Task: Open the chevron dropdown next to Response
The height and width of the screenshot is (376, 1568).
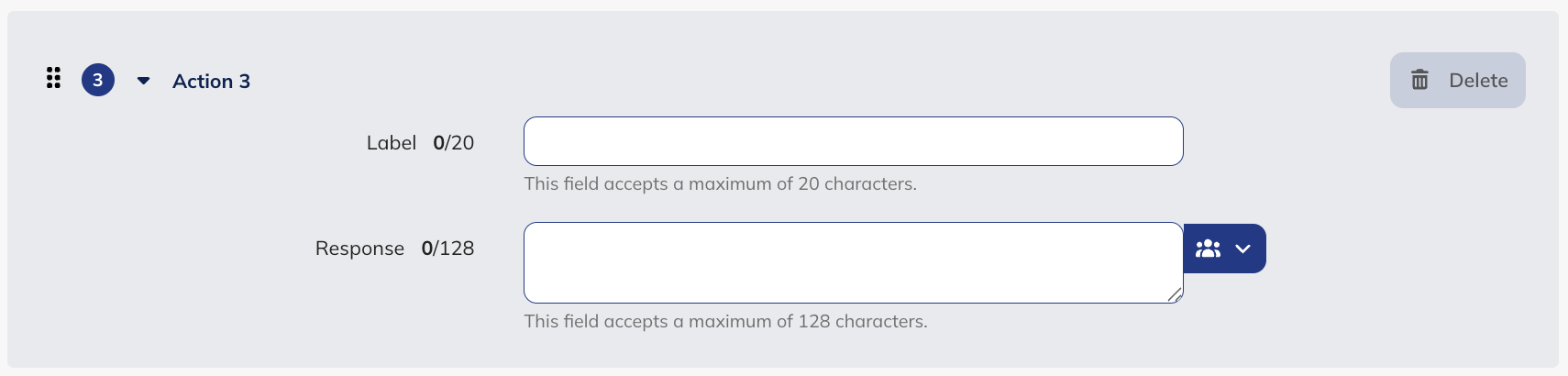Action: coord(1243,249)
